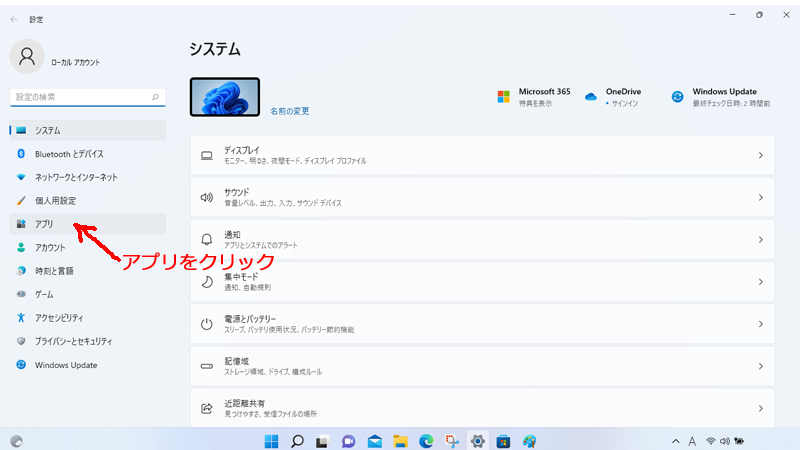This screenshot has height=450, width=800.
Task: Go back with the top-left arrow
Action: click(13, 19)
